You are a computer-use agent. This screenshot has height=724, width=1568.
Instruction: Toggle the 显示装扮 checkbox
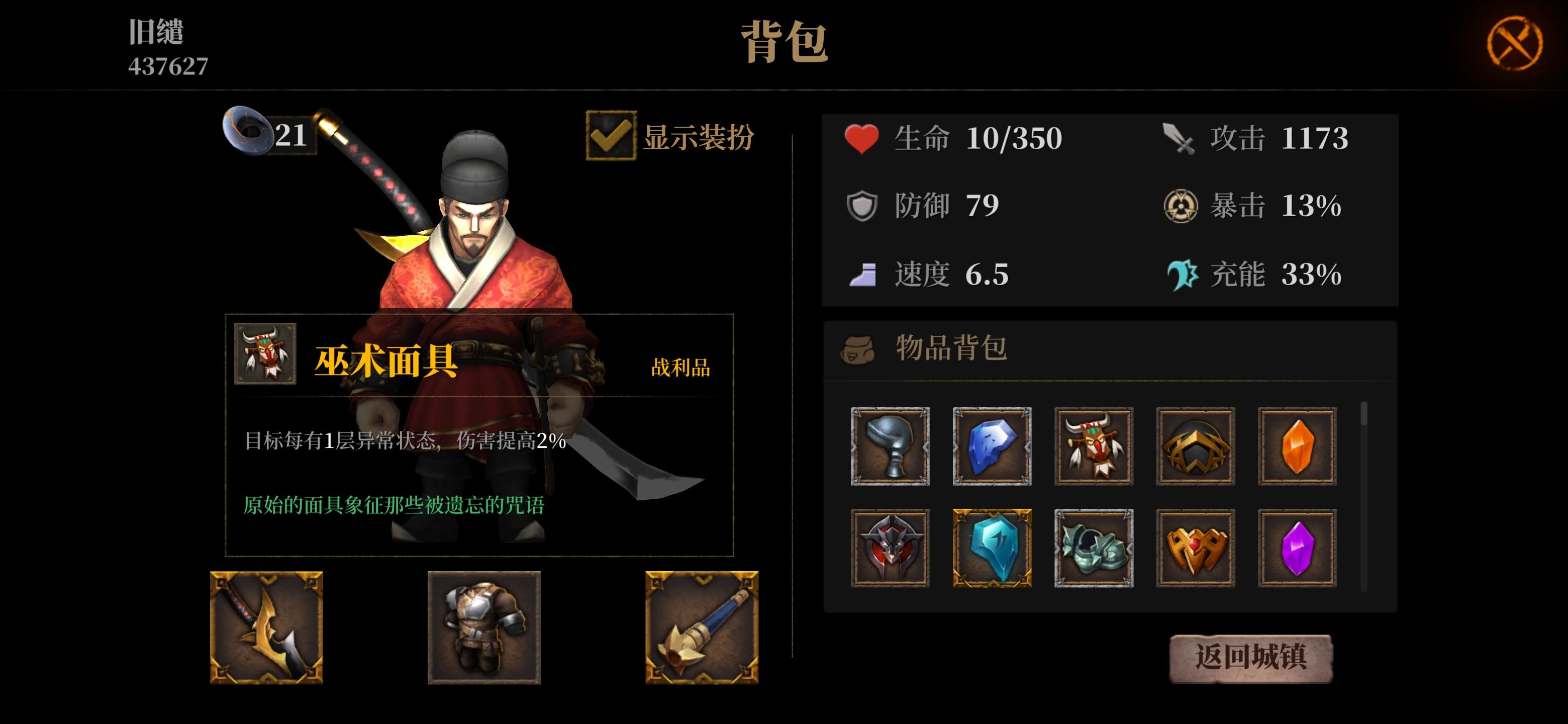(611, 135)
